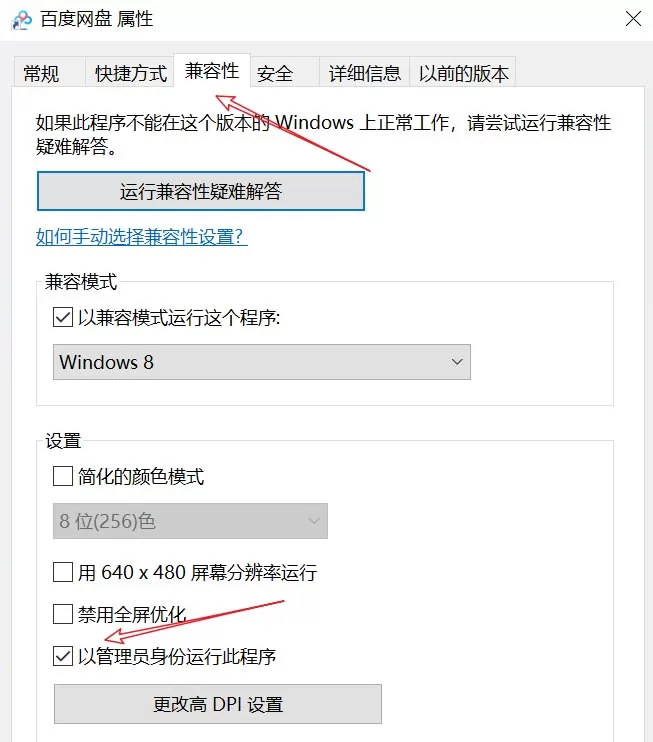Click the chevron arrow of Windows 8 combo box
The image size is (653, 742).
(457, 362)
